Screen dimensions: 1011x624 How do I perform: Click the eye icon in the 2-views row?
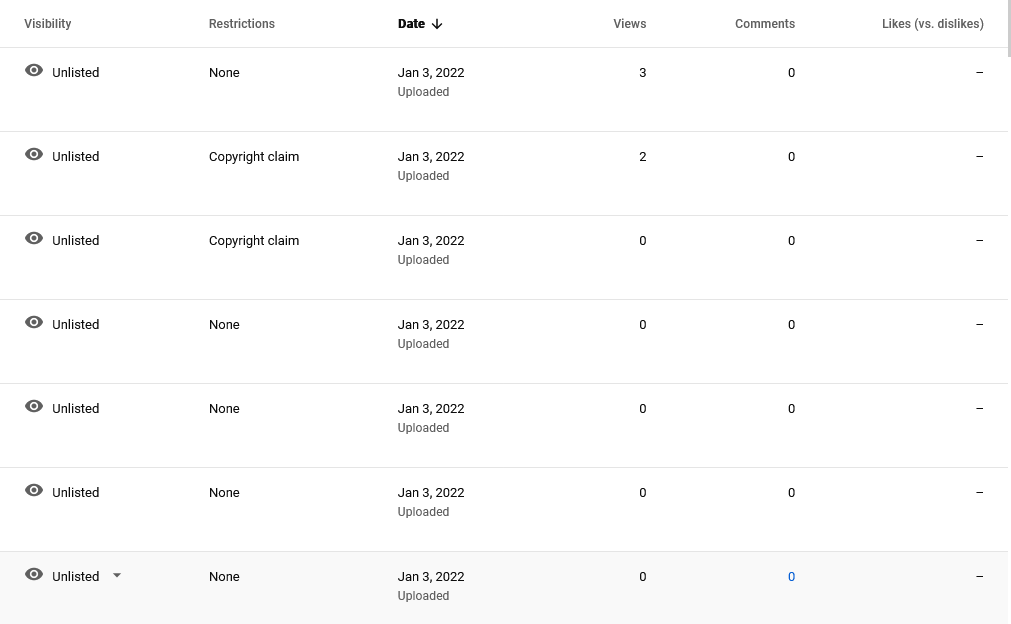pyautogui.click(x=34, y=155)
